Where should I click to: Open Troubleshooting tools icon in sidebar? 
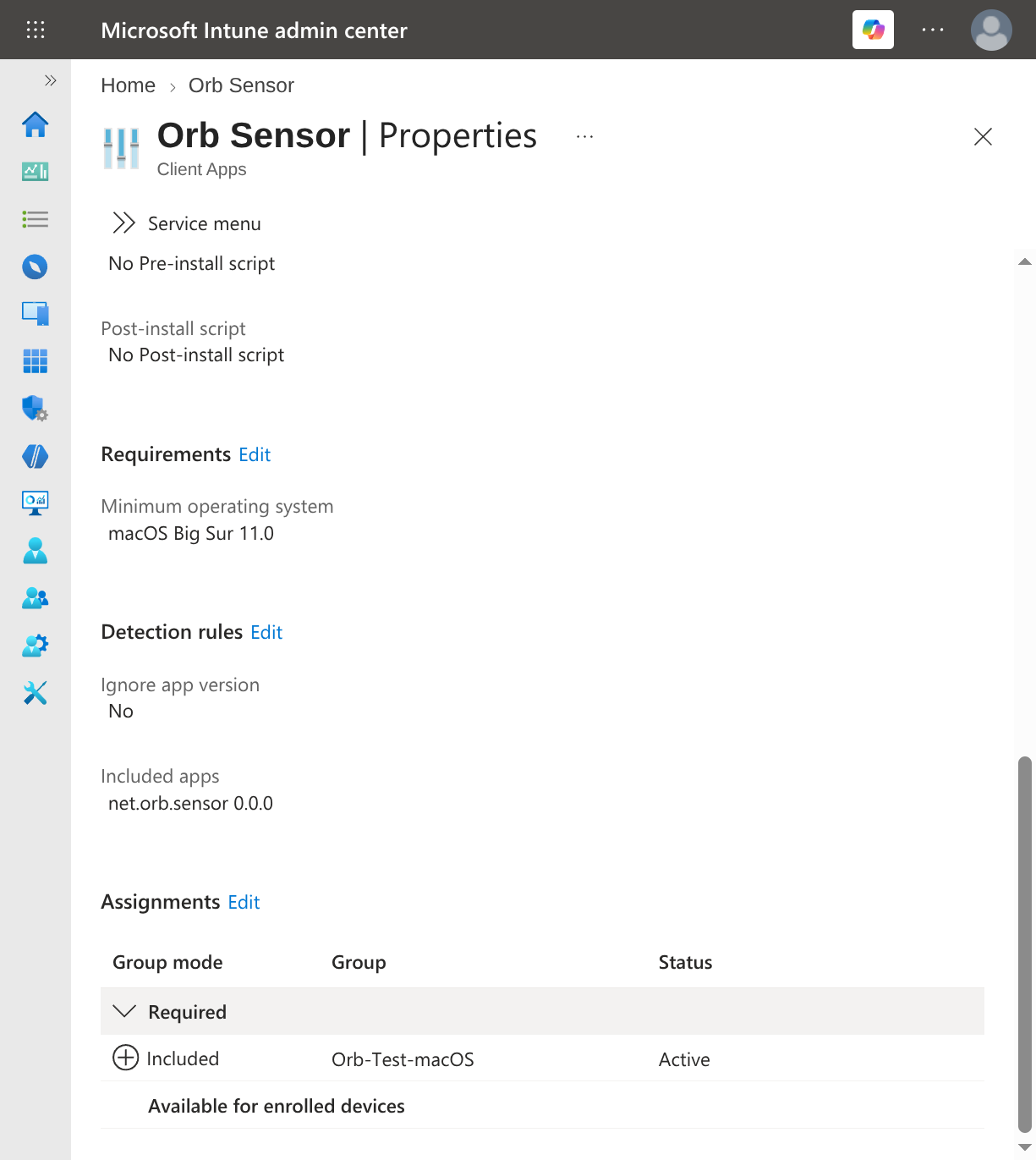click(36, 693)
